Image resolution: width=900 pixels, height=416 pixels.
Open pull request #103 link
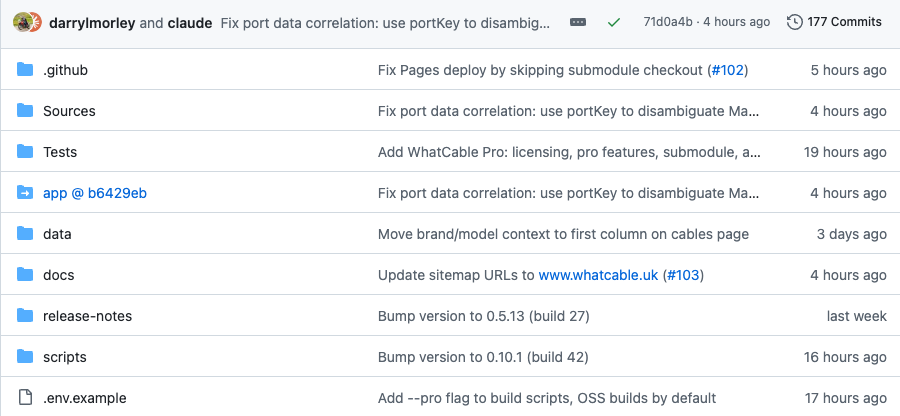683,275
